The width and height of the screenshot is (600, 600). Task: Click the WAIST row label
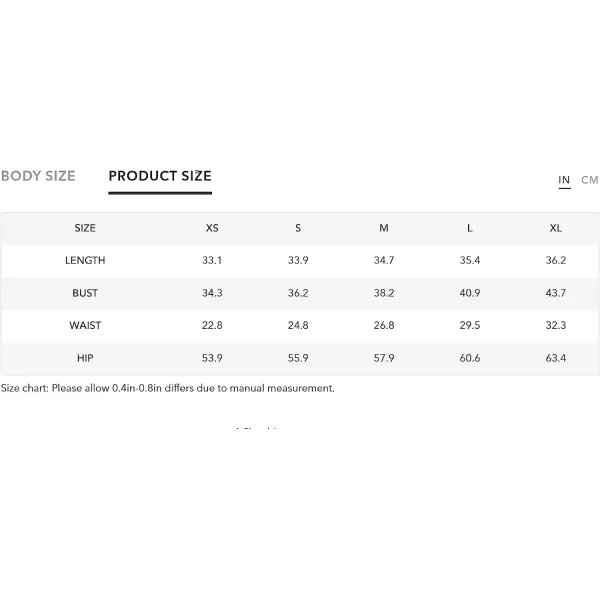click(x=85, y=325)
